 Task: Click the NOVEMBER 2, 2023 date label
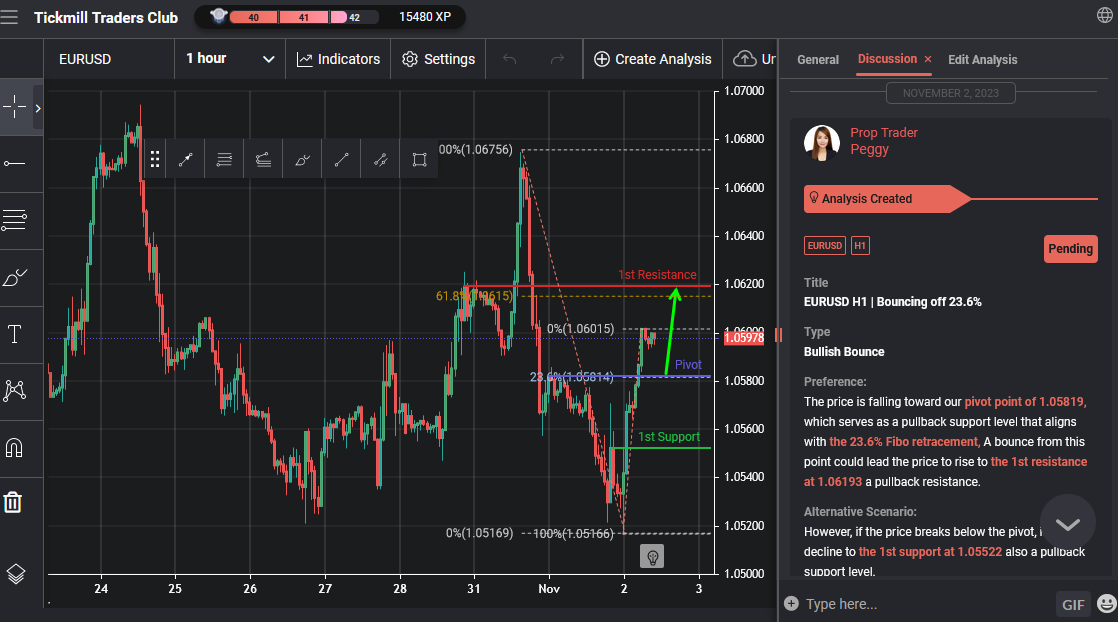[950, 93]
